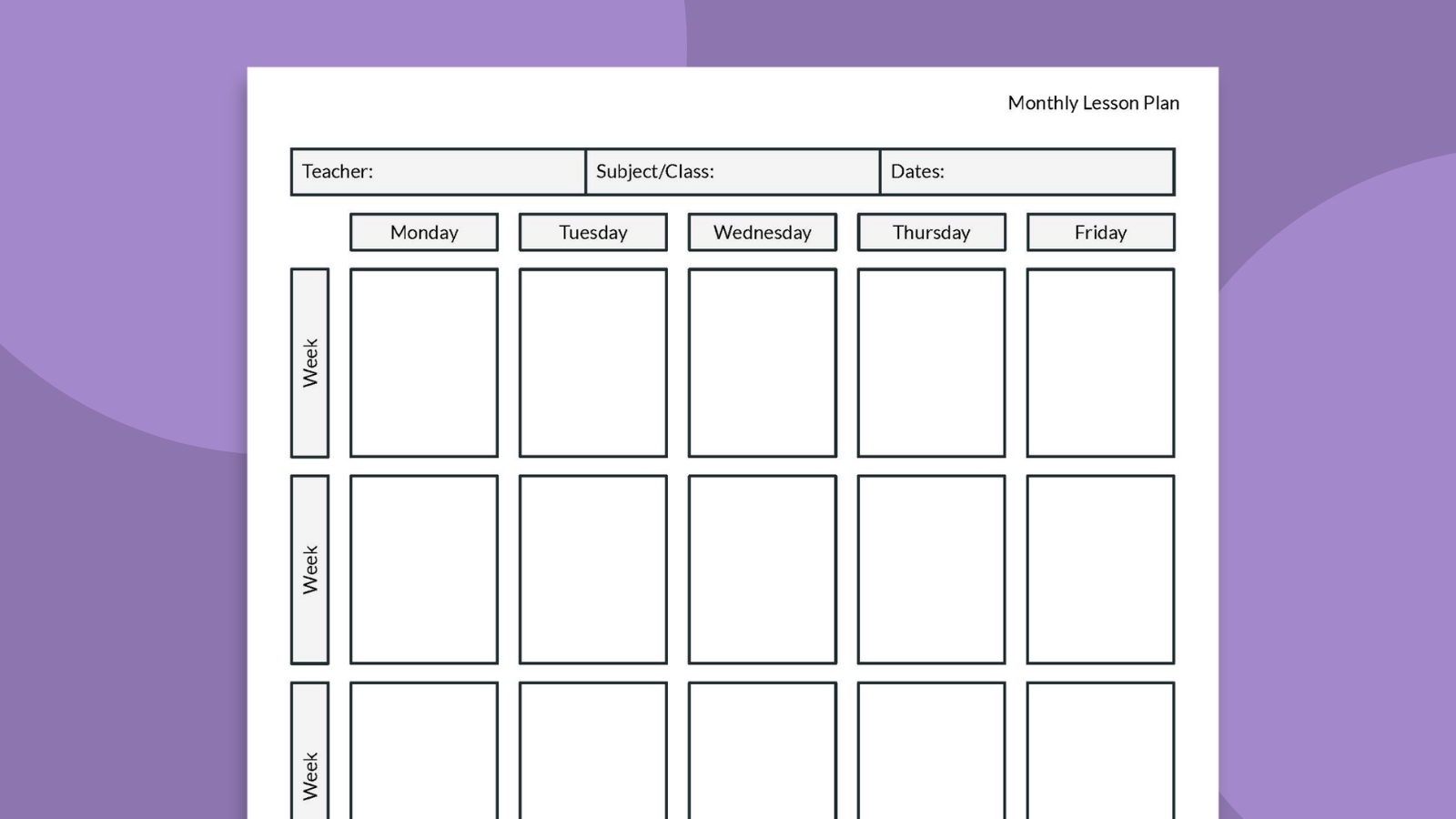Select the Thursday column header

932,232
